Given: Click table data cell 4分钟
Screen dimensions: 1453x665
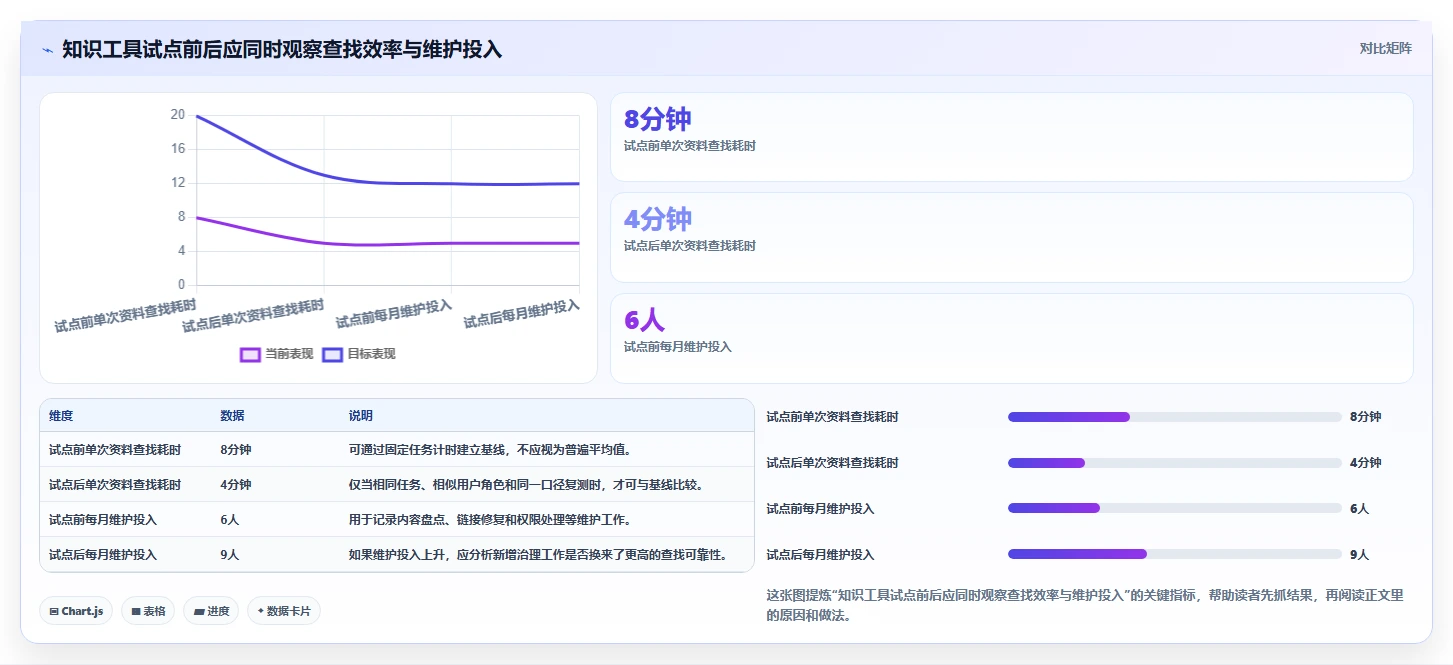Looking at the screenshot, I should pyautogui.click(x=236, y=485).
